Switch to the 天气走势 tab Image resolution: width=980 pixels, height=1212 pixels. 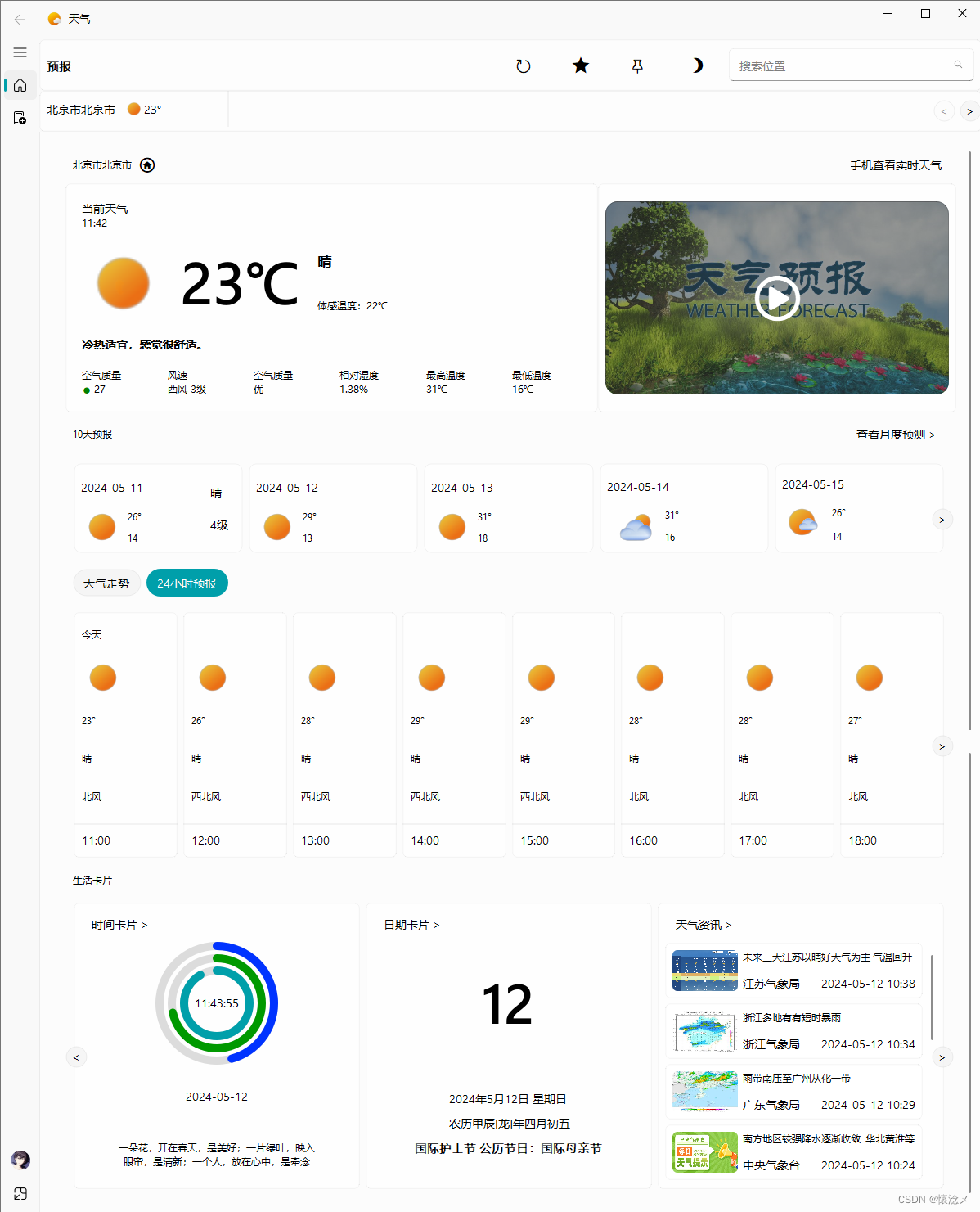point(106,583)
